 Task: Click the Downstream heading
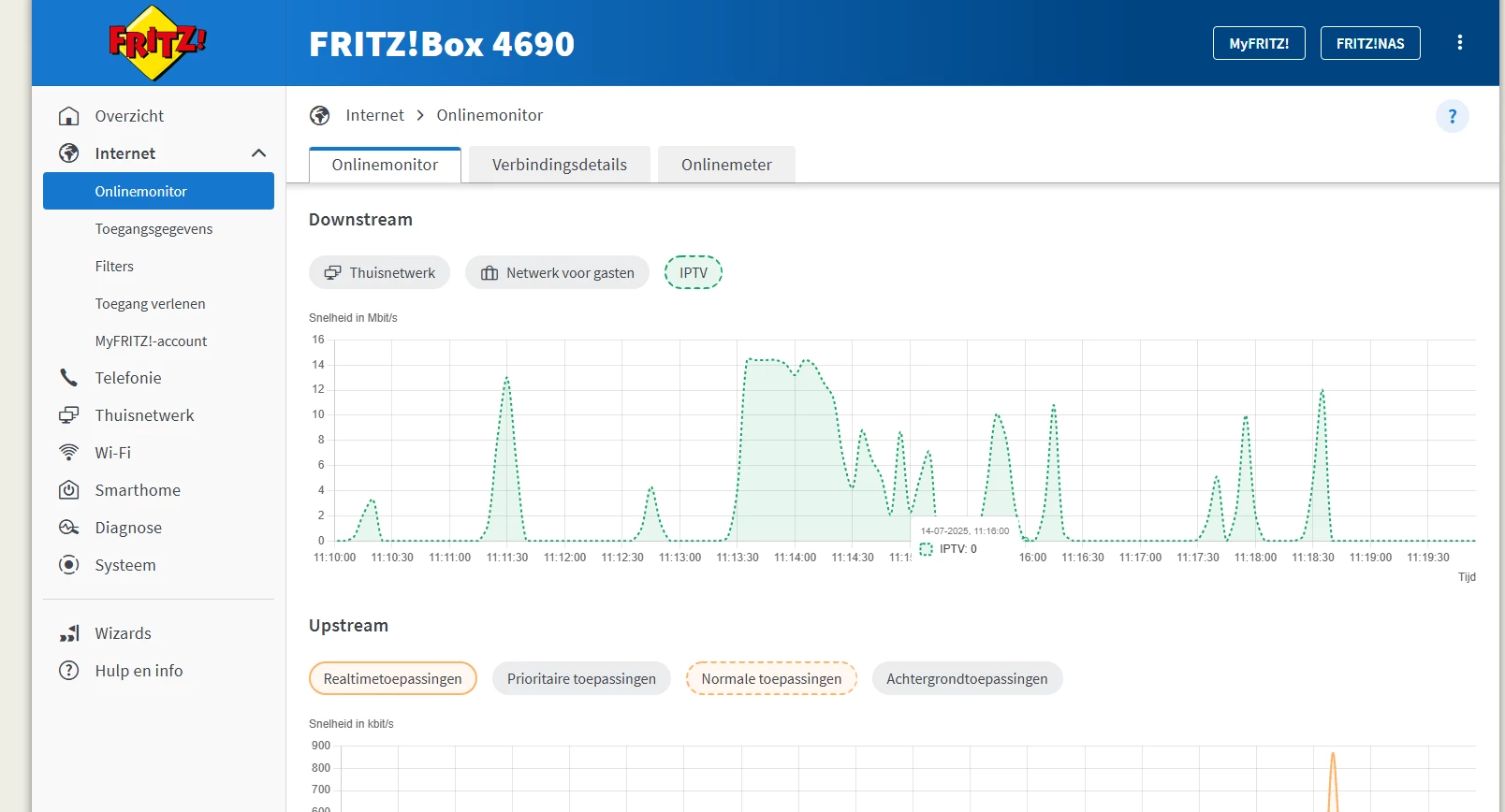(360, 219)
